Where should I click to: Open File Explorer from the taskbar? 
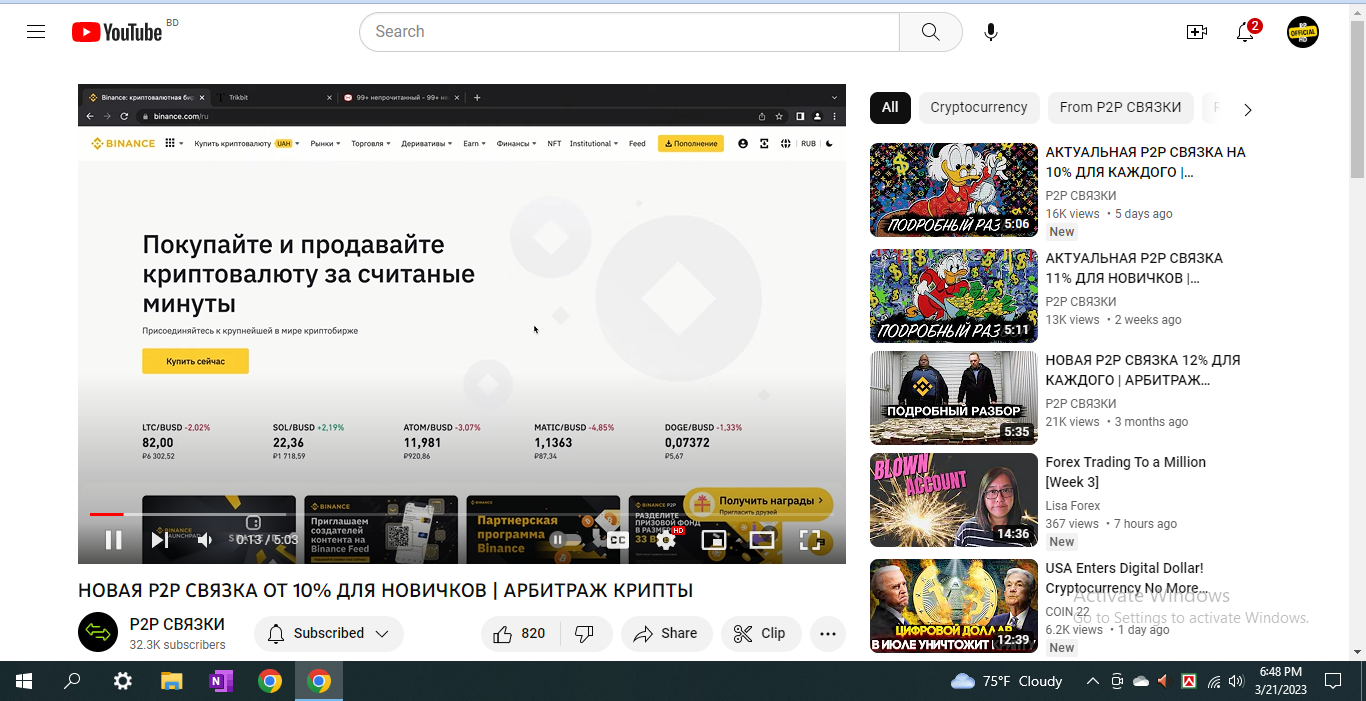172,681
